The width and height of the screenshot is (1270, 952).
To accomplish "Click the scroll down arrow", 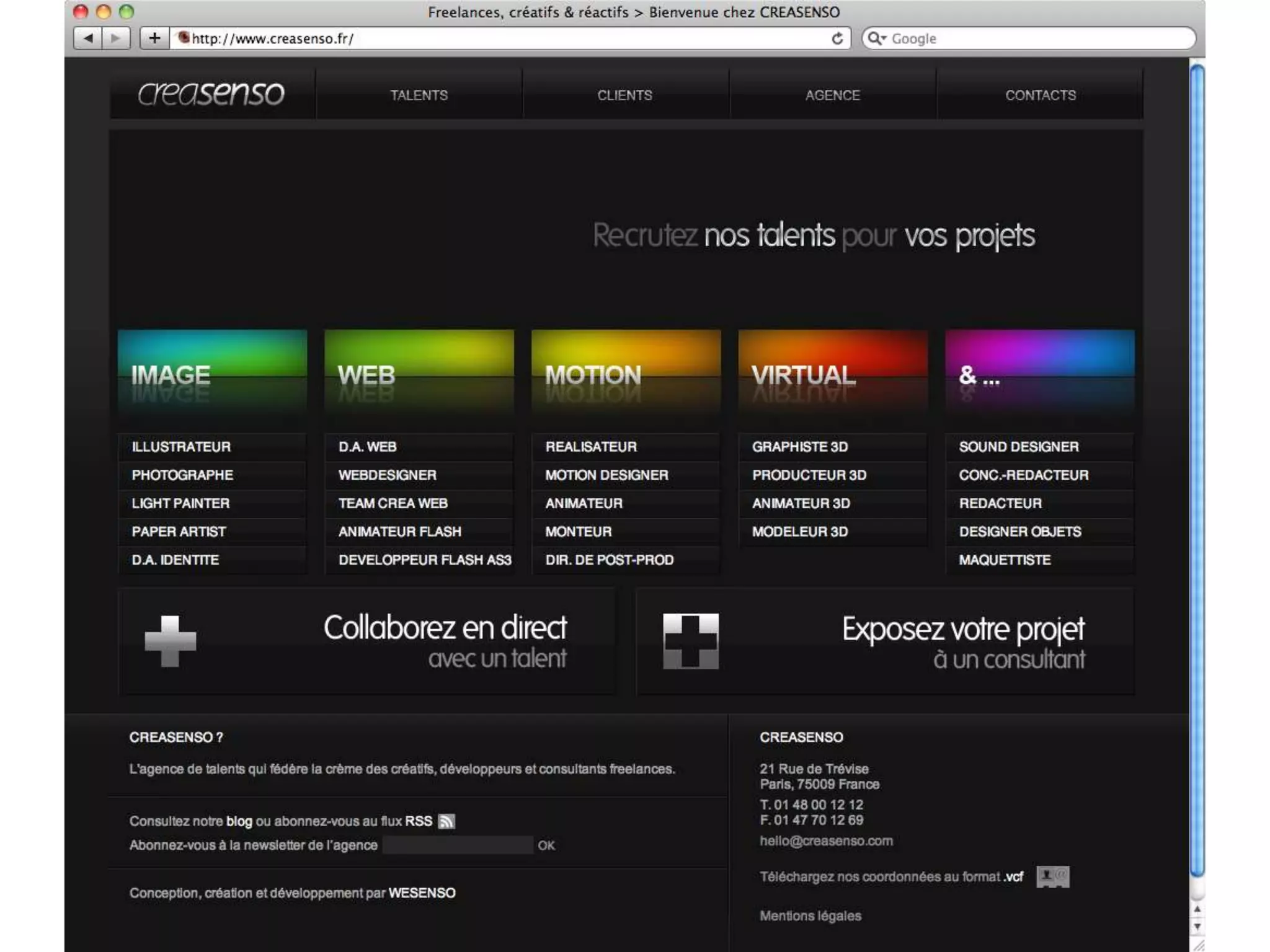I will click(1197, 927).
